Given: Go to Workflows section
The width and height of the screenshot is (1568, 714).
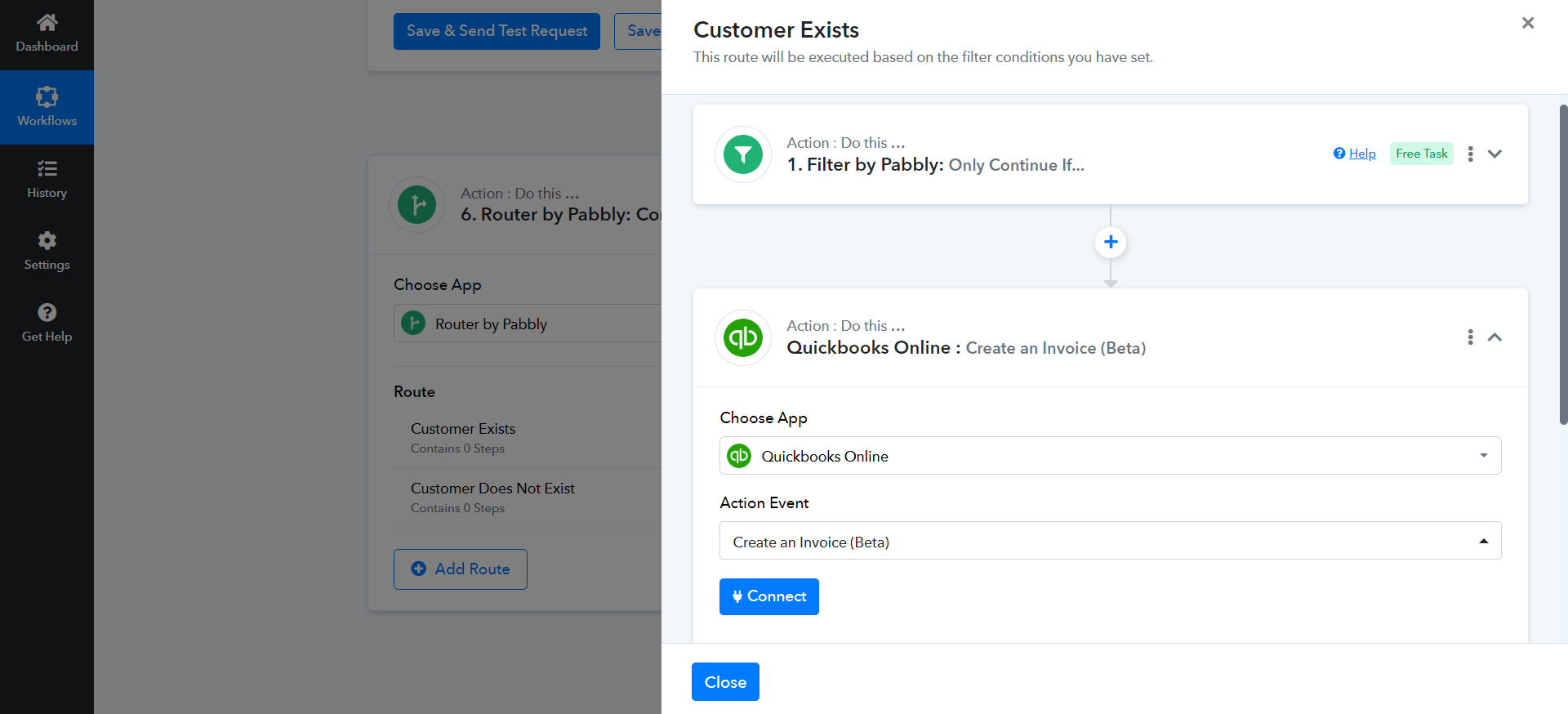Looking at the screenshot, I should click(x=47, y=107).
